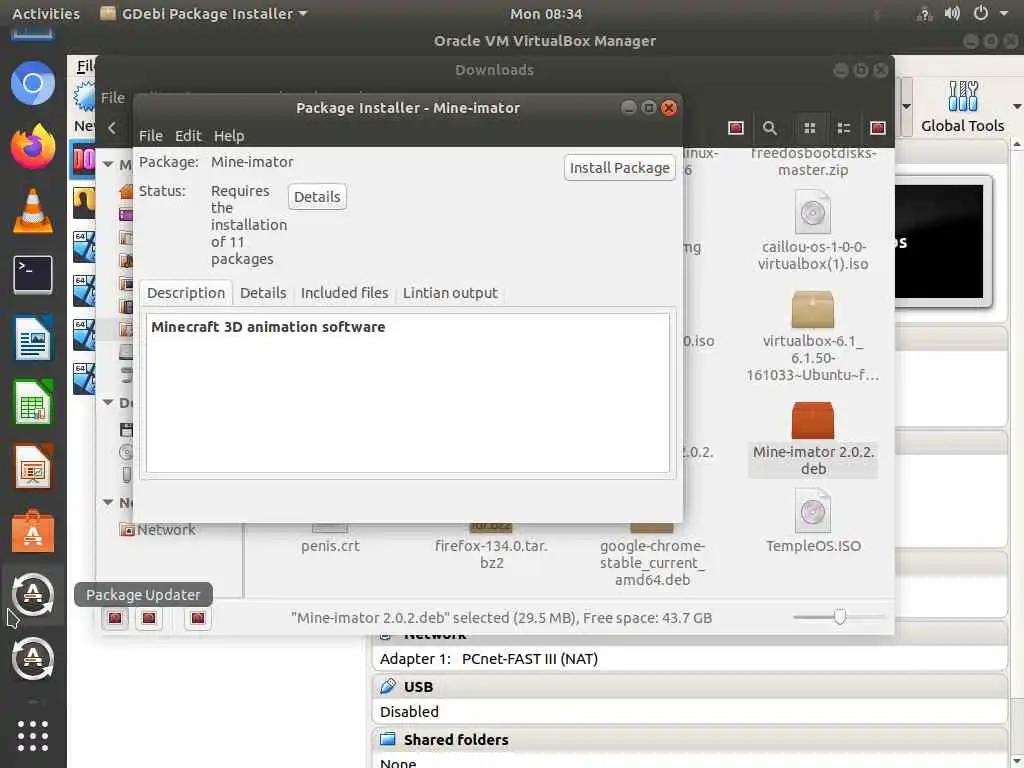The height and width of the screenshot is (768, 1024).
Task: Switch Downloads to icon grid view
Action: pyautogui.click(x=810, y=128)
